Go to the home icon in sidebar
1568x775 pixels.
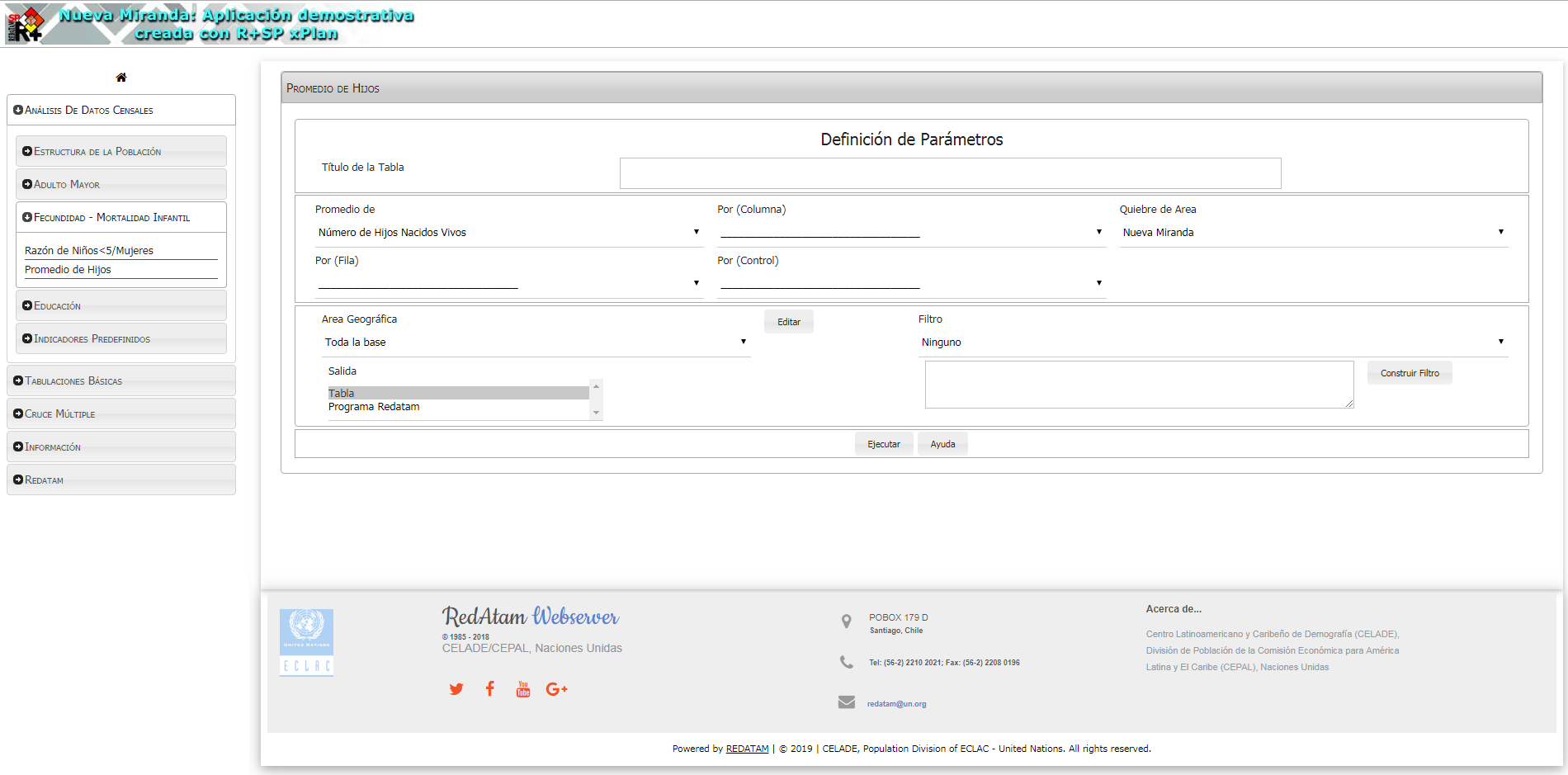pyautogui.click(x=121, y=78)
